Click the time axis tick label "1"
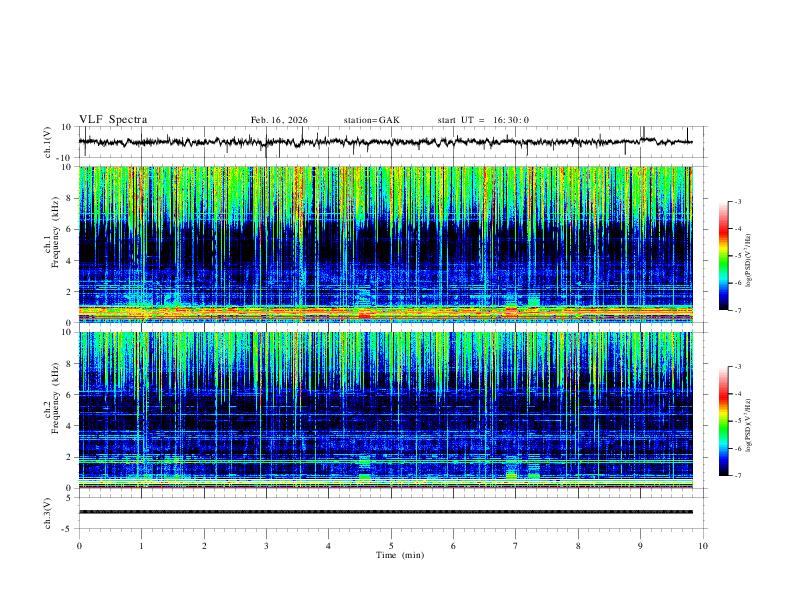The image size is (792, 612). (x=141, y=546)
